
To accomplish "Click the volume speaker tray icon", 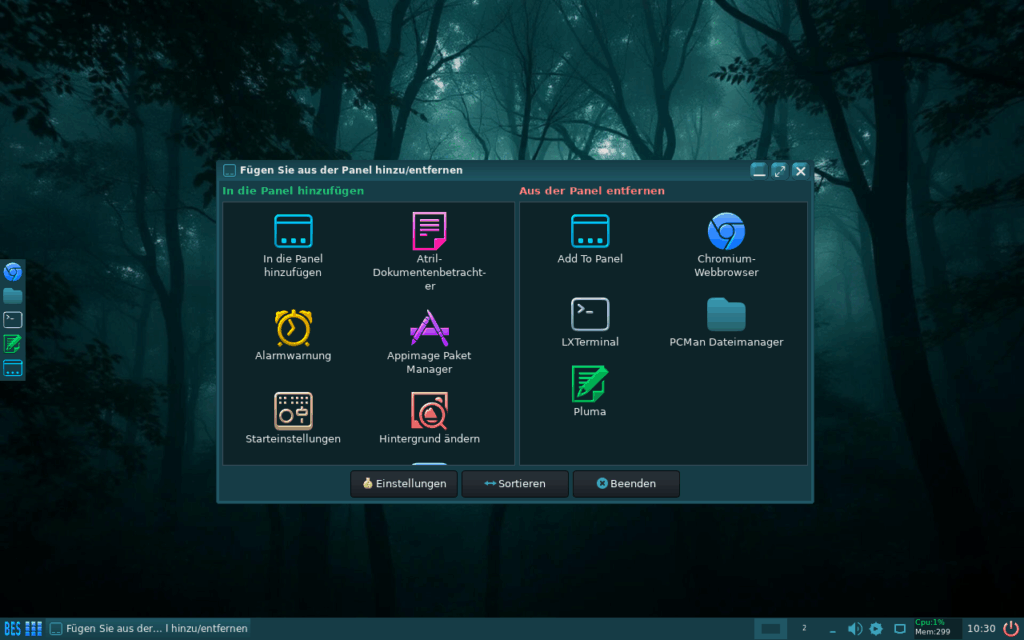I will pyautogui.click(x=855, y=628).
